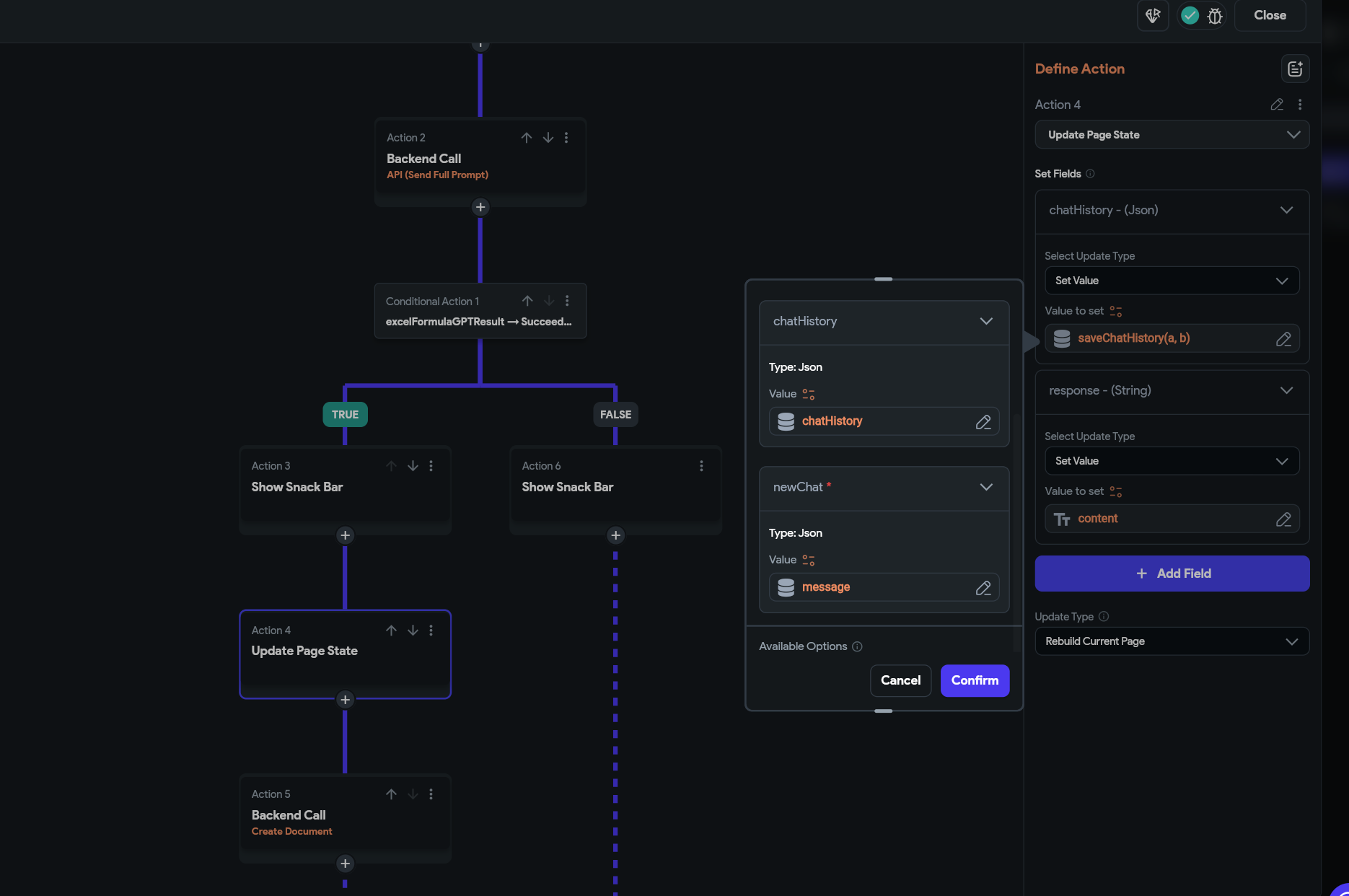Collapse the response - (String) field
This screenshot has height=896, width=1349.
click(1286, 390)
